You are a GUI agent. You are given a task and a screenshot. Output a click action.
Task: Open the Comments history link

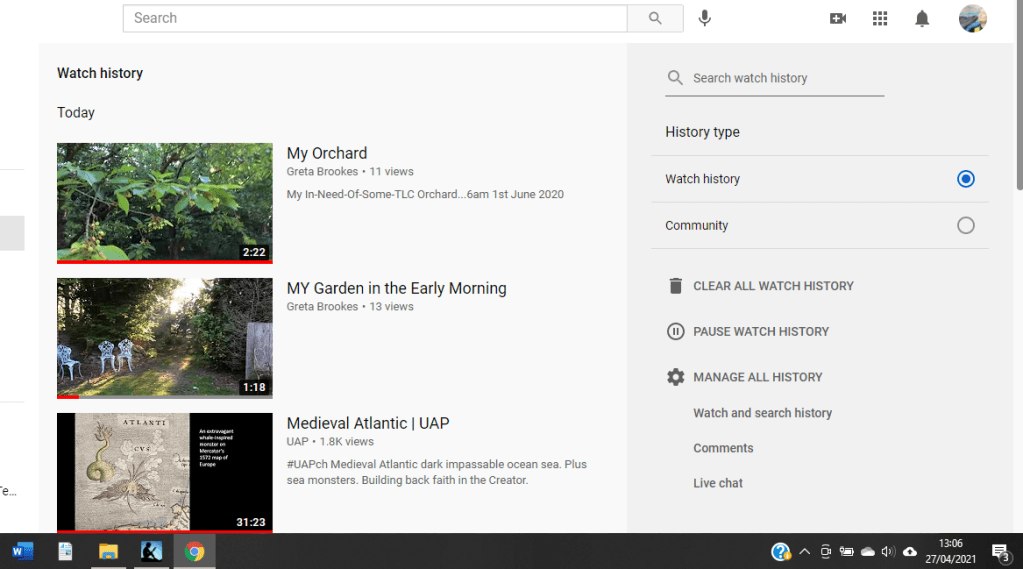(723, 448)
